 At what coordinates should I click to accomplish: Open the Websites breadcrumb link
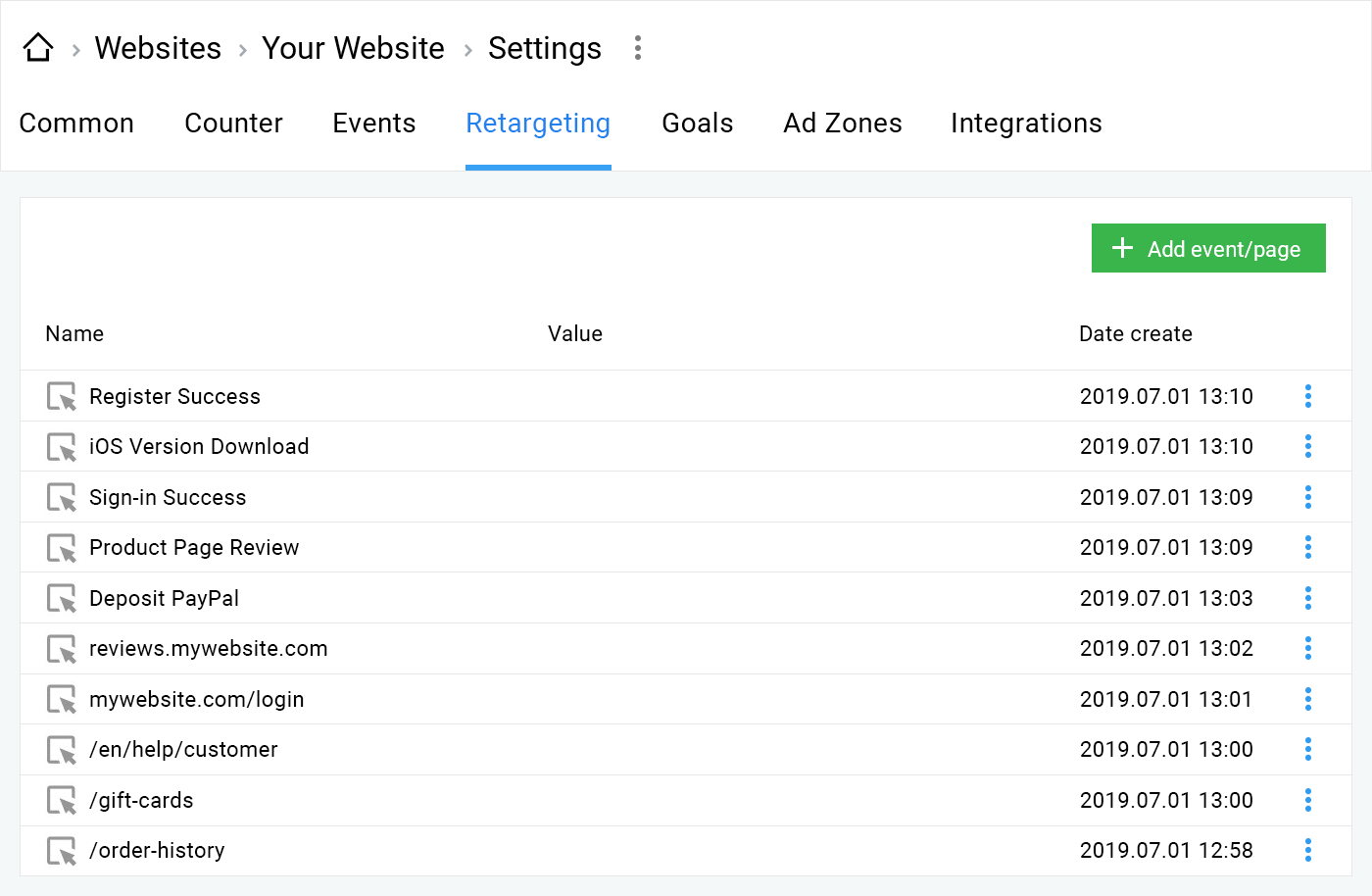click(x=157, y=47)
